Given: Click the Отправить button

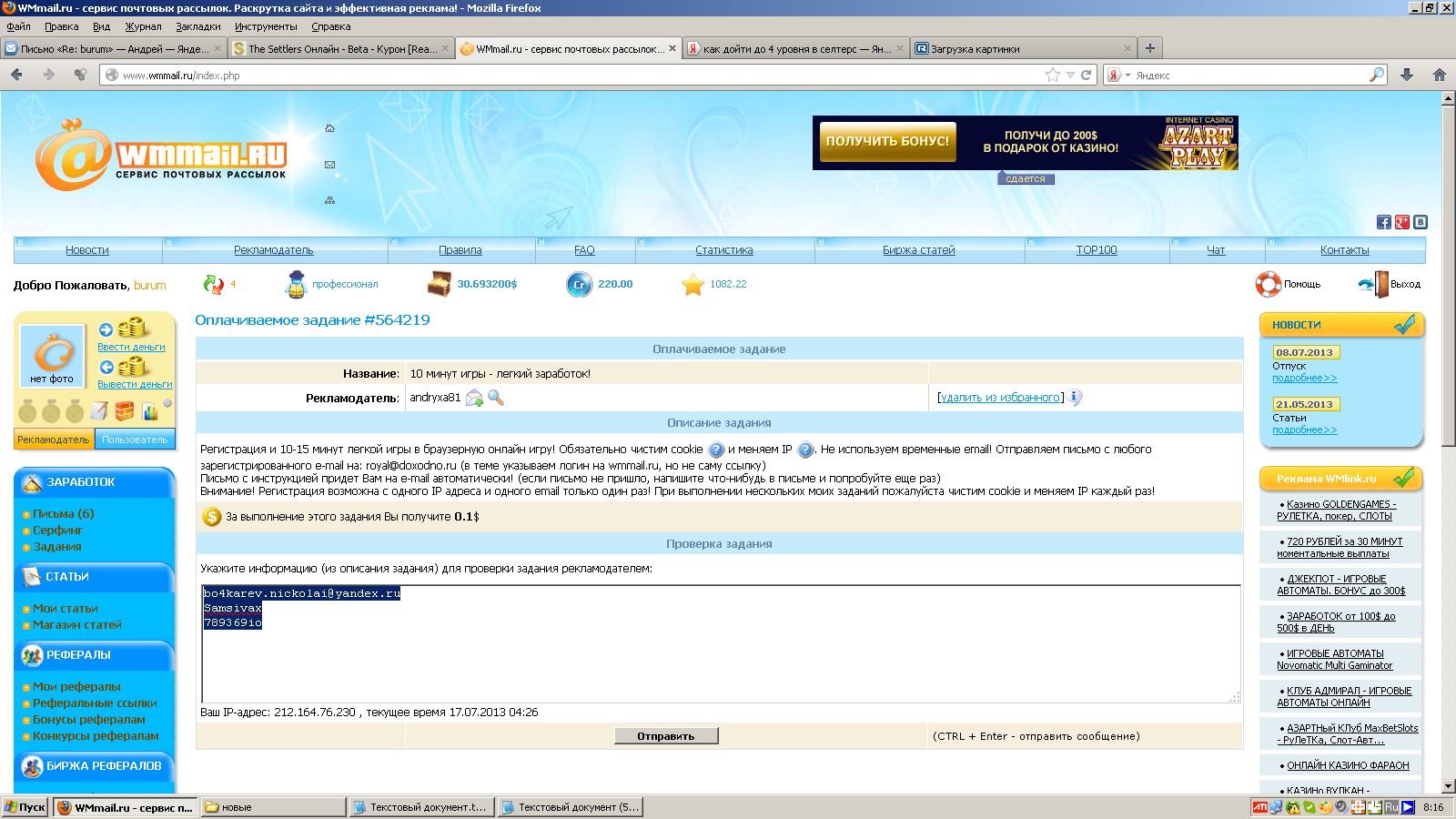Looking at the screenshot, I should tap(666, 736).
